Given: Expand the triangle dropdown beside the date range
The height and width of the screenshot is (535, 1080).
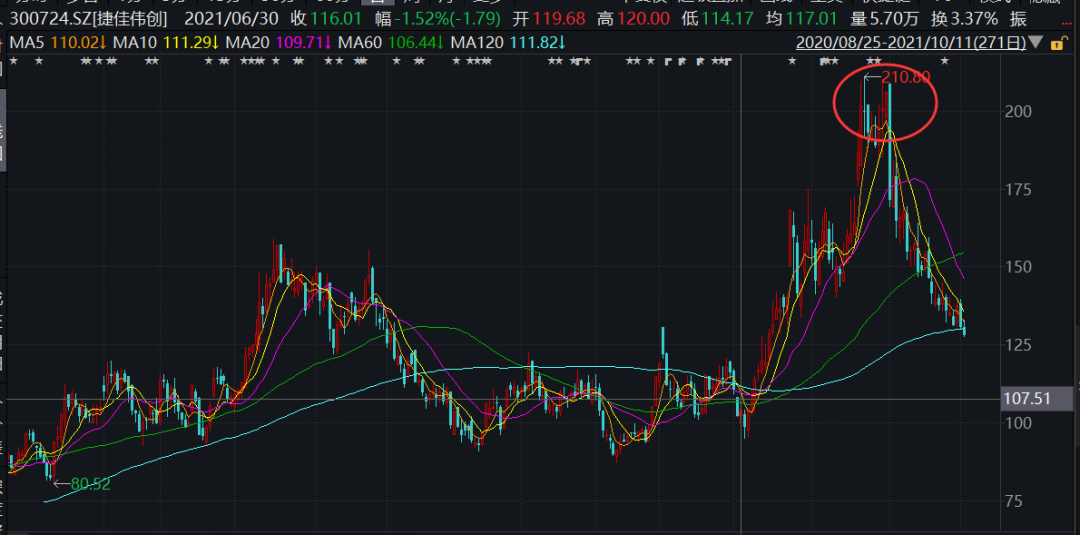Looking at the screenshot, I should (x=1036, y=43).
